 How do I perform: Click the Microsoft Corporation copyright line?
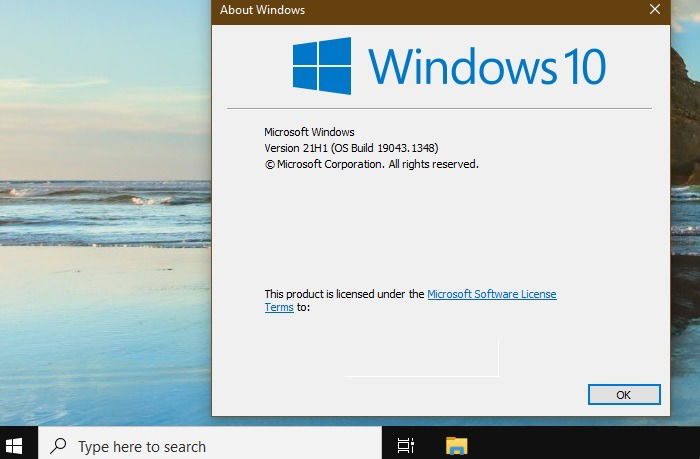[x=371, y=164]
